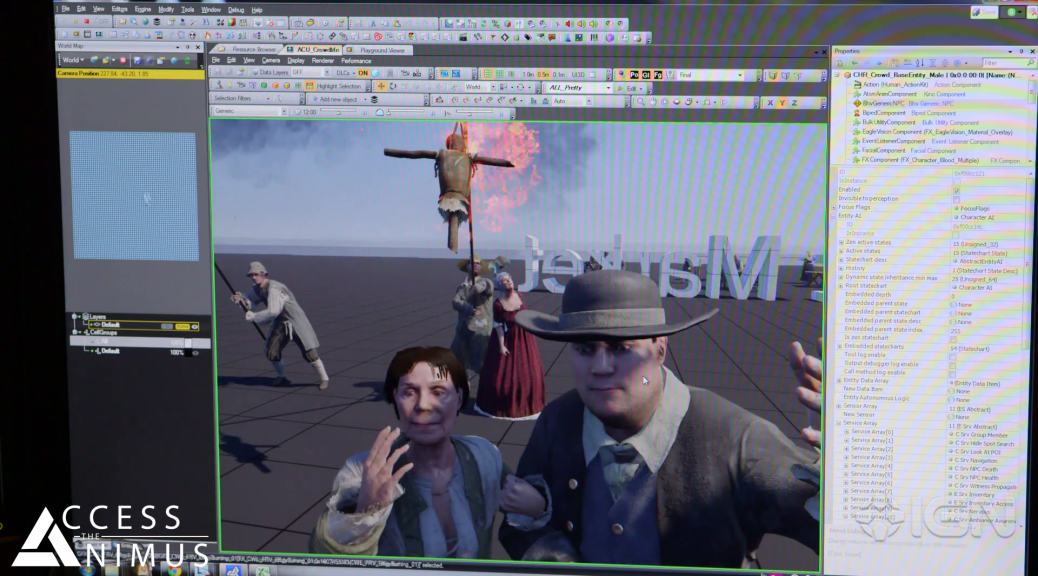
Task: Toggle the Enabled checkbox in Properties
Action: 956,189
